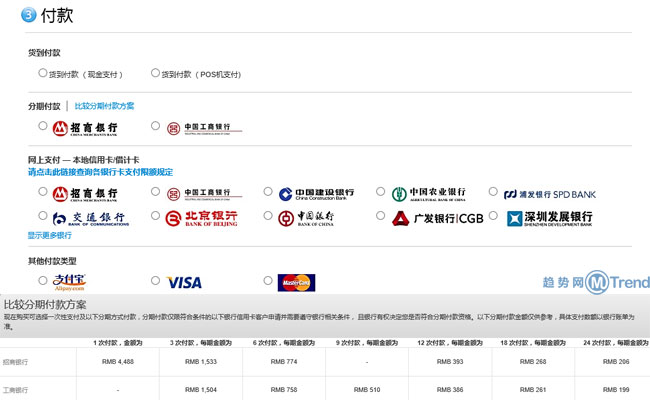This screenshot has height=400, width=650.
Task: Click the blue step 3 circle icon
Action: 29,15
